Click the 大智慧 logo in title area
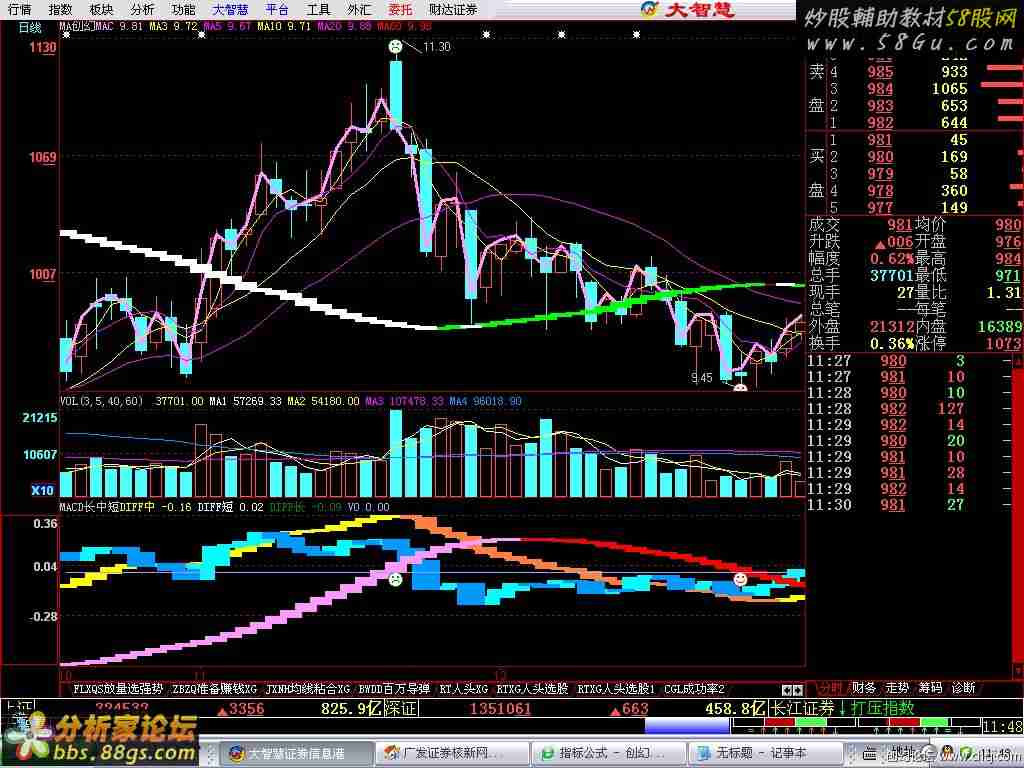The image size is (1024, 768). [x=688, y=9]
